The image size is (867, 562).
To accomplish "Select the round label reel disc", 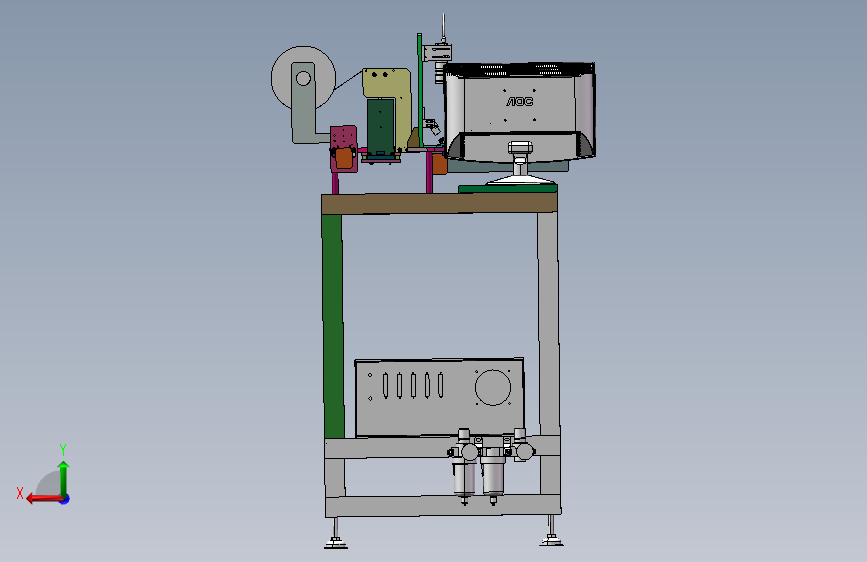I will coord(304,78).
